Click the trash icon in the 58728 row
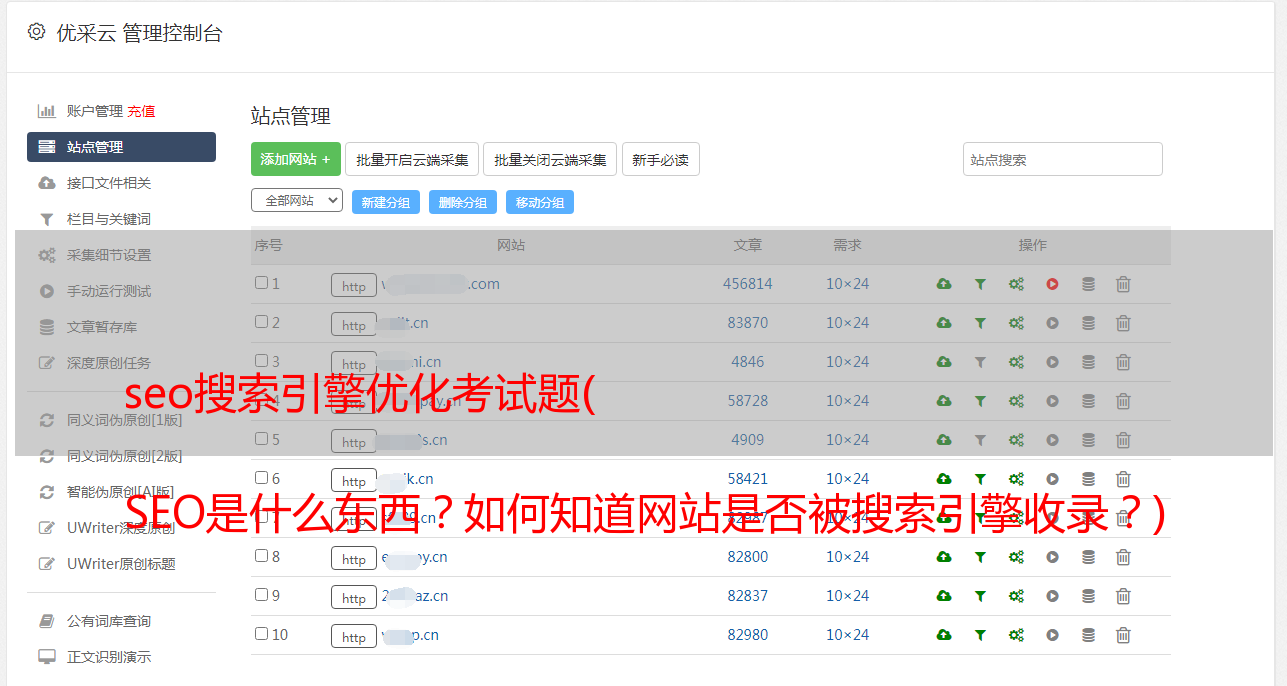This screenshot has width=1287, height=686. pos(1123,401)
